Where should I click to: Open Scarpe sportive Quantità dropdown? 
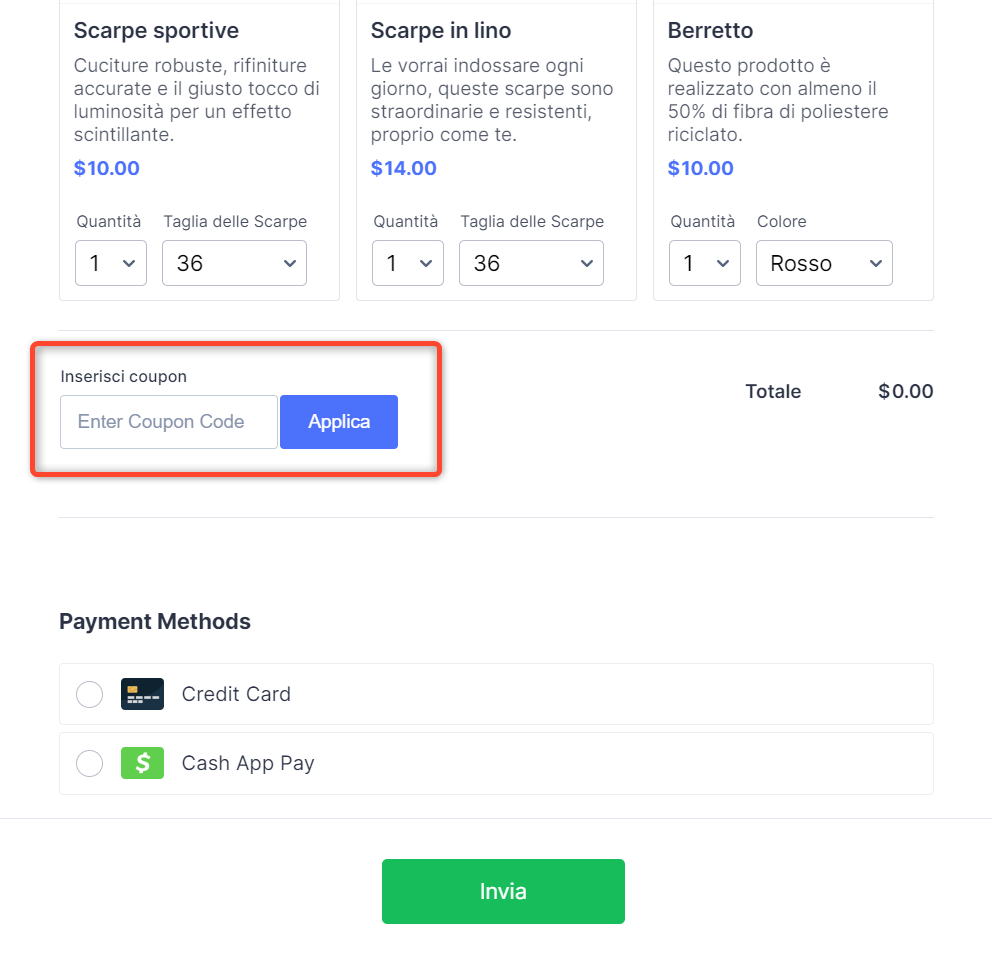pos(111,263)
